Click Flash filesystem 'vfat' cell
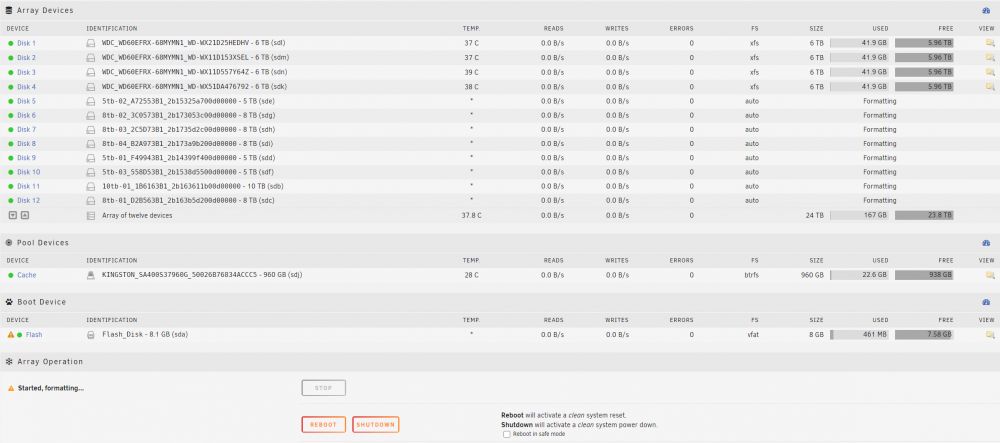Viewport: 1000px width, 443px height. pyautogui.click(x=753, y=335)
